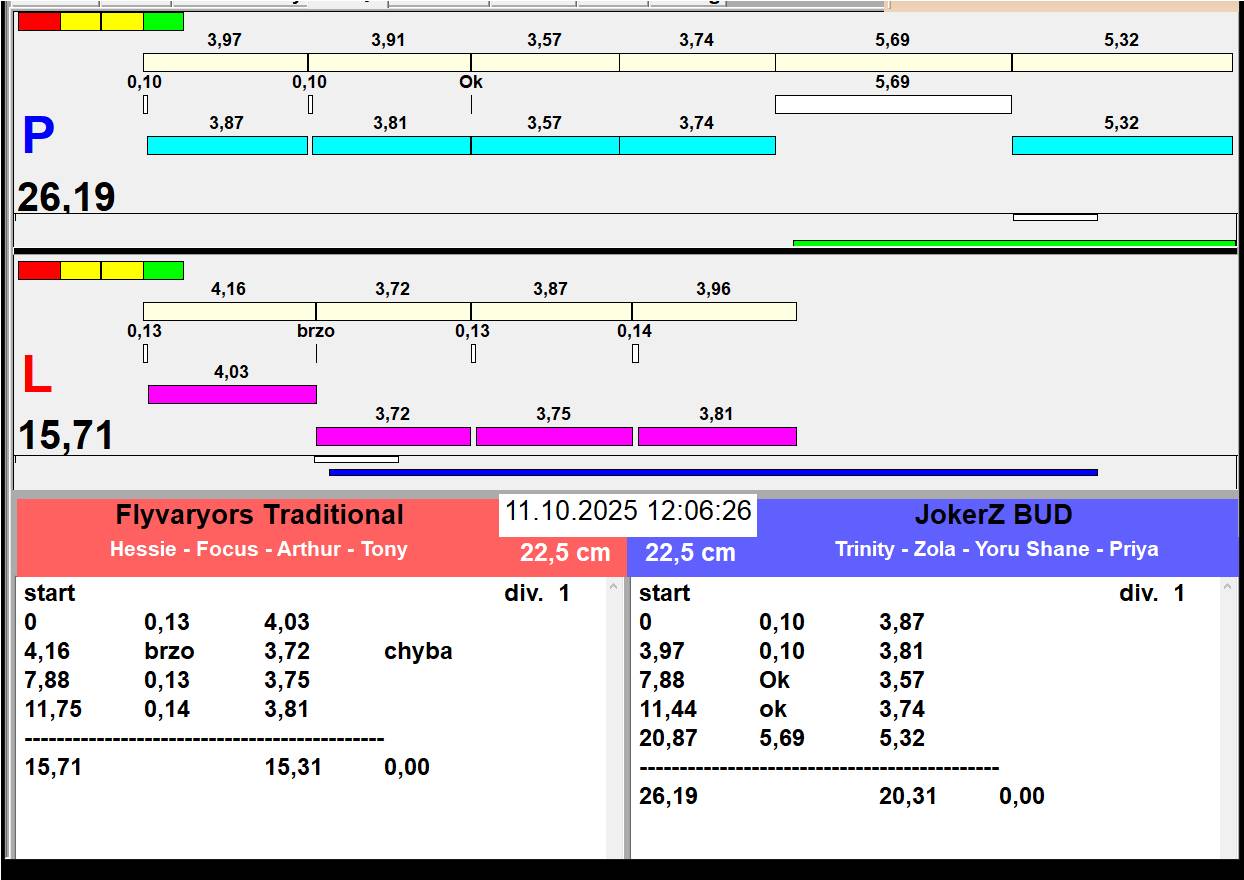Click 0,14 in Flyvaryors results list
The image size is (1244, 880).
tap(167, 709)
